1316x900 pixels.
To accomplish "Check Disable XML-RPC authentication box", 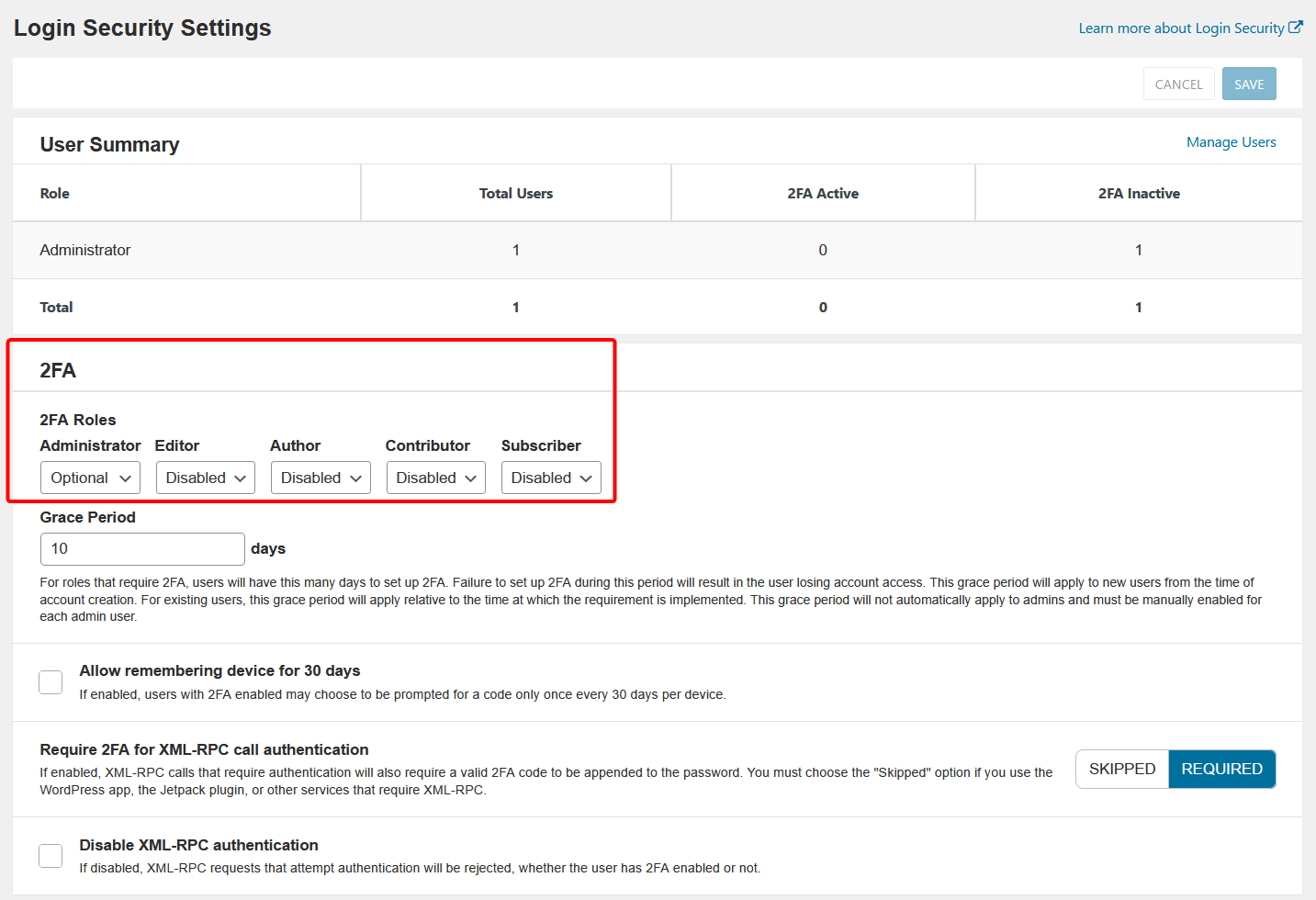I will [x=51, y=856].
